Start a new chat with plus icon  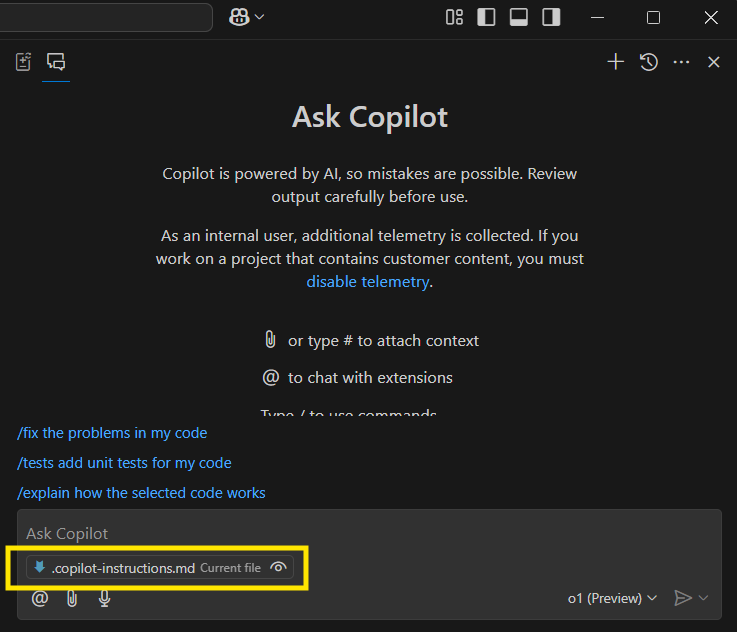[x=615, y=62]
